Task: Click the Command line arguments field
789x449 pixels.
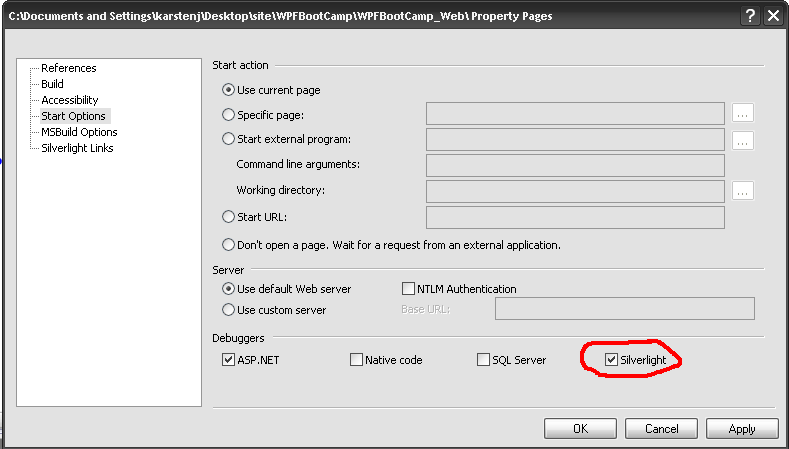Action: [575, 165]
